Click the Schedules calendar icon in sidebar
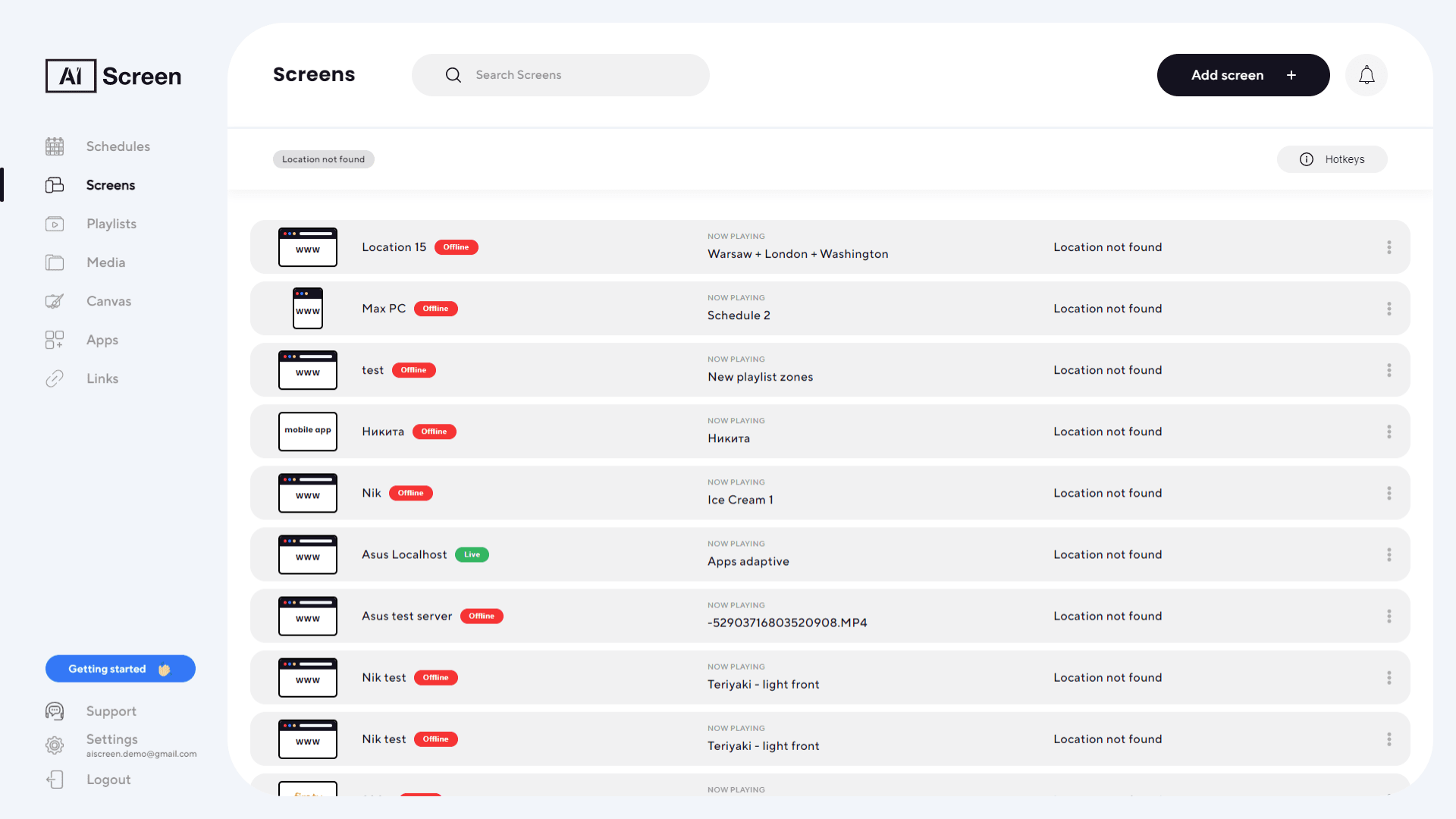1456x819 pixels. (55, 146)
